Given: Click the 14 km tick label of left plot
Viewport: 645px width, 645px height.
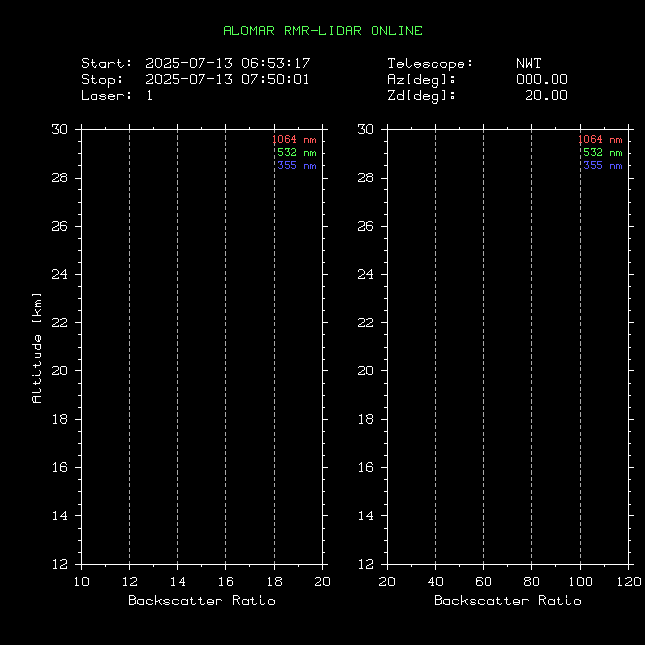Looking at the screenshot, I should click(60, 515).
